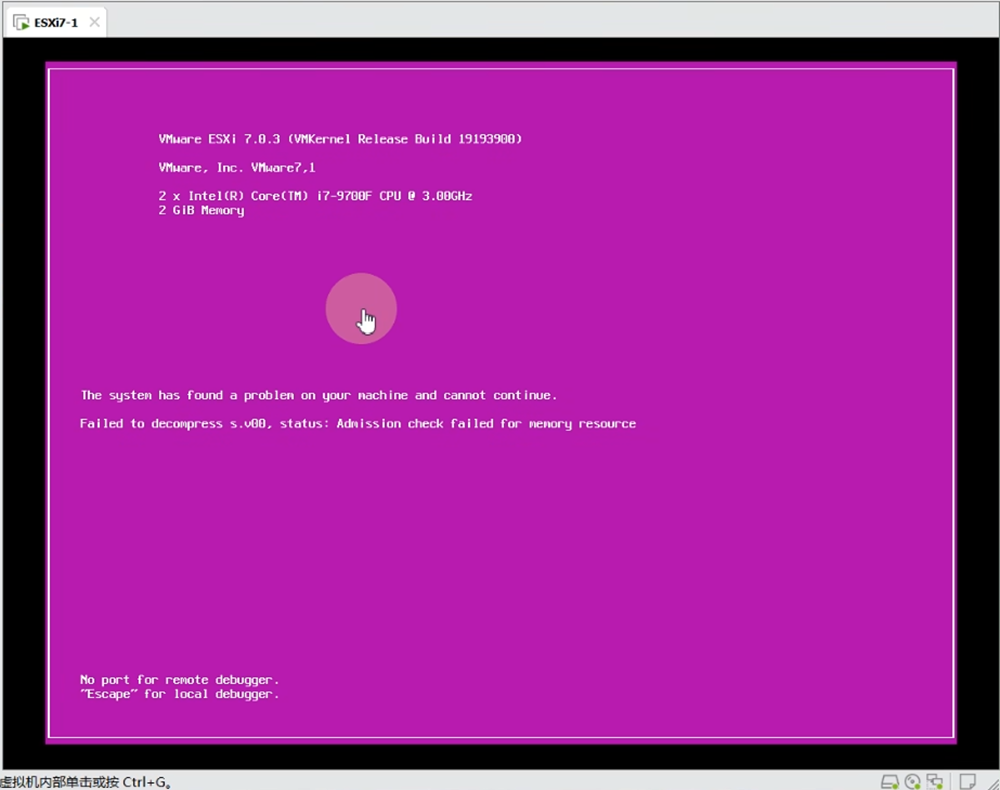Click 'The system has found a problem' message
Viewport: 1000px width, 790px height.
pos(318,395)
